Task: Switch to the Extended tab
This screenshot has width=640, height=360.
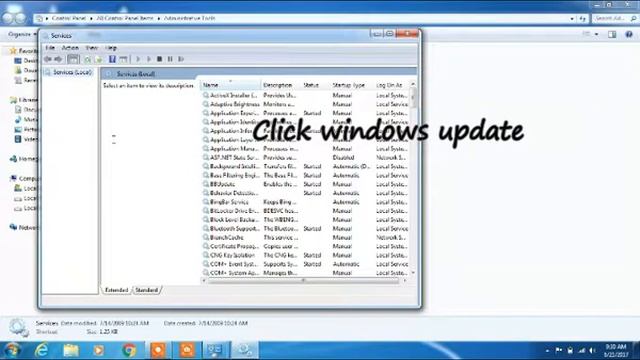Action: [117, 290]
